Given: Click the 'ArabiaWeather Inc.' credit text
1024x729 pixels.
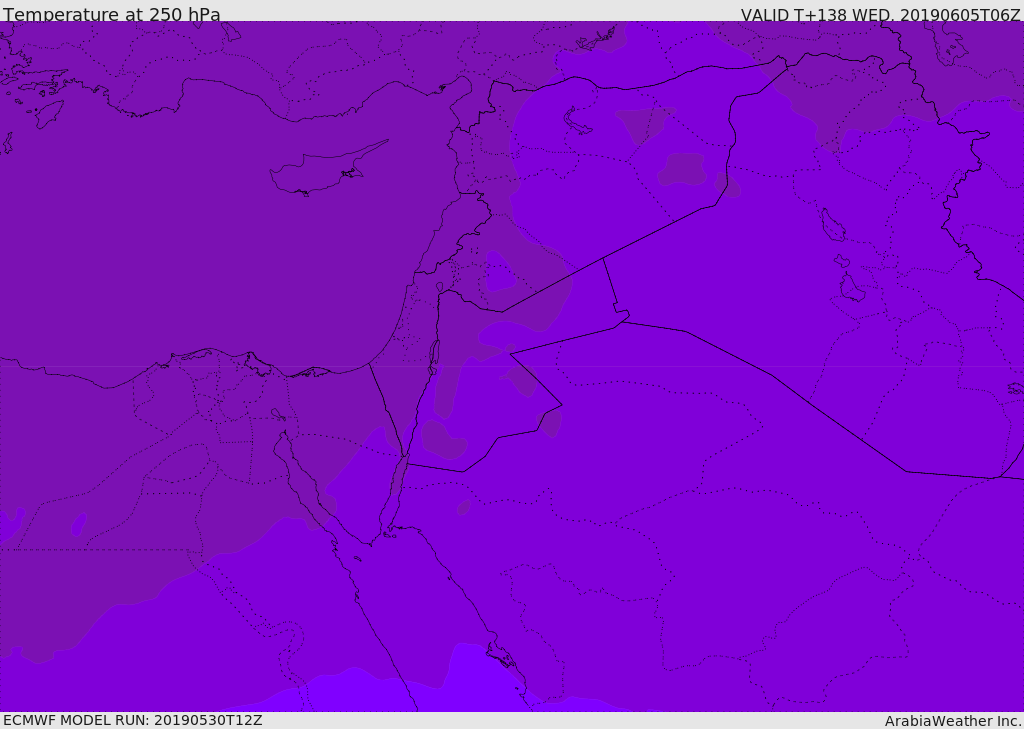Looking at the screenshot, I should point(953,721).
